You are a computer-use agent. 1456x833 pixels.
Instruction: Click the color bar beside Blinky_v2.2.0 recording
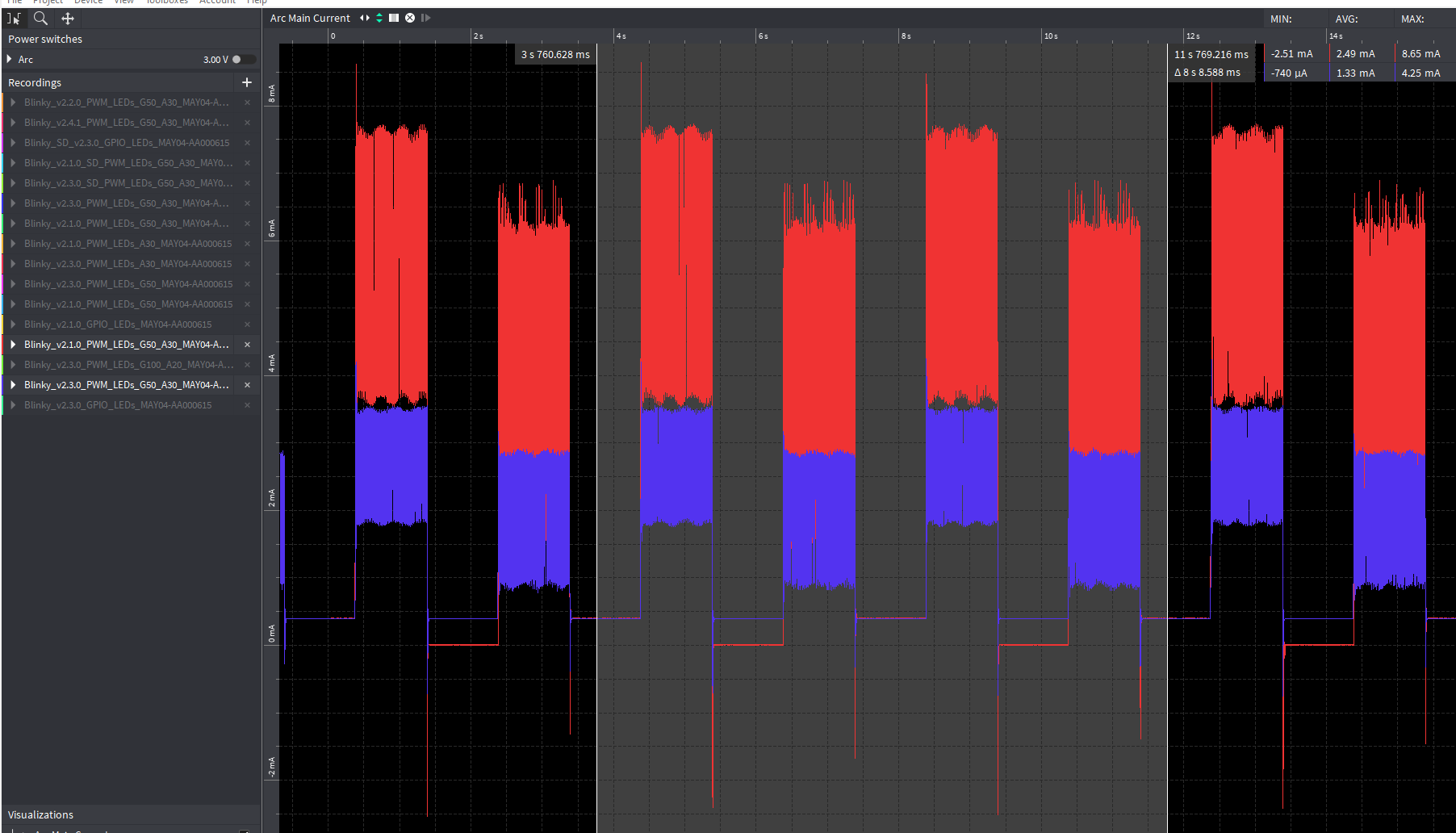point(2,102)
